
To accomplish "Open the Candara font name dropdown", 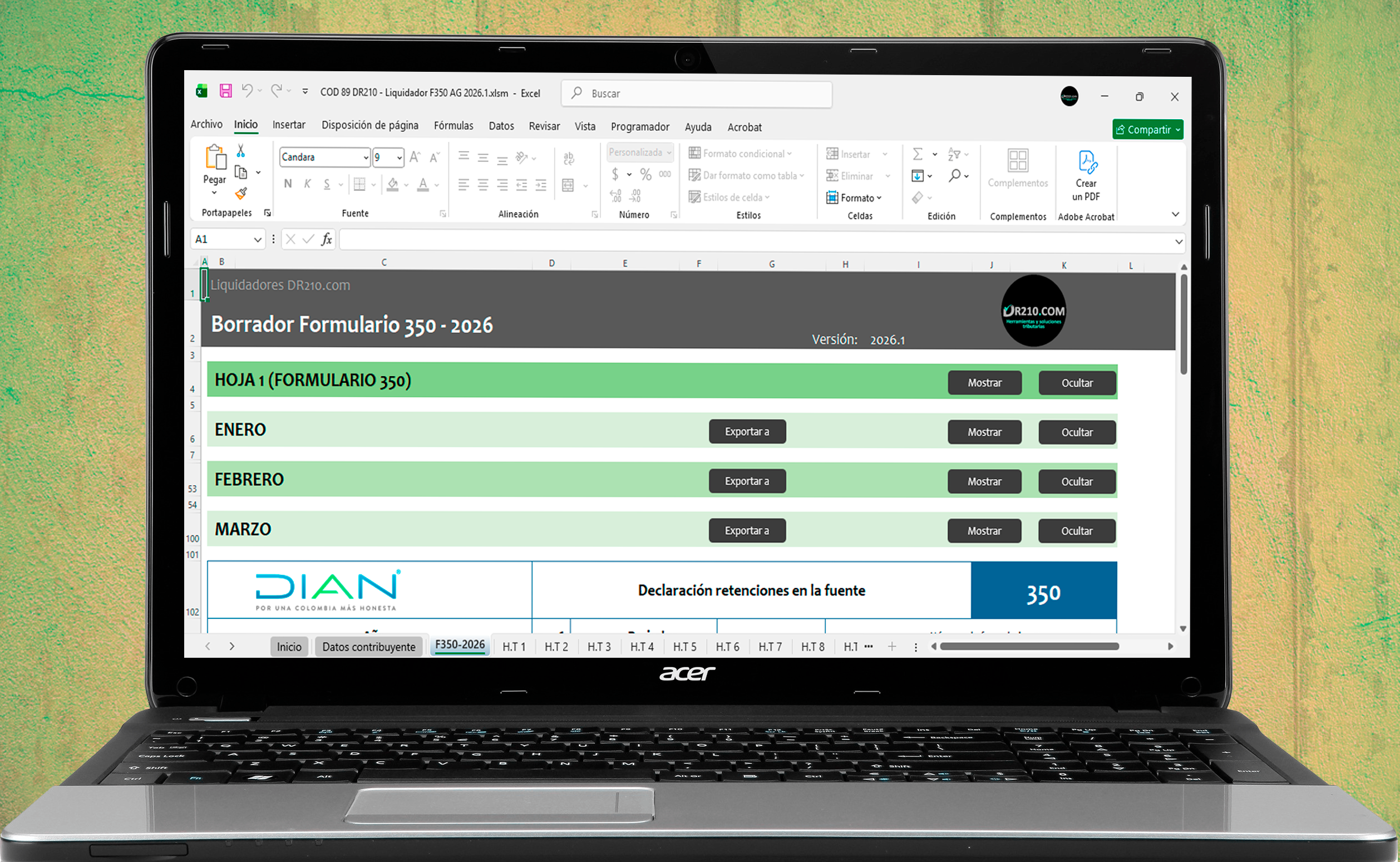I will (366, 157).
